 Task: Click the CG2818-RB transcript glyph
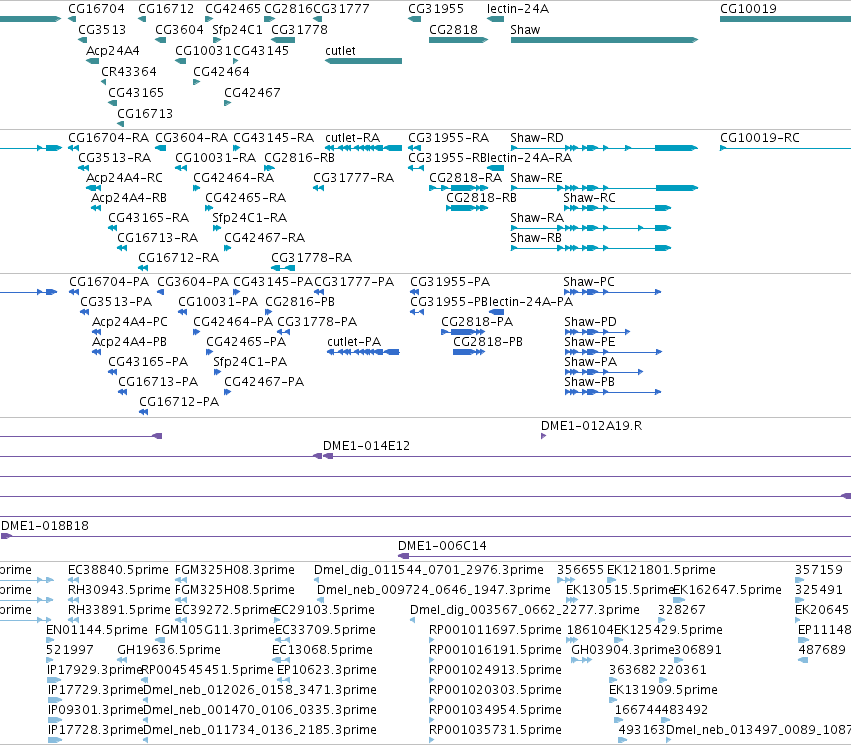pos(467,208)
